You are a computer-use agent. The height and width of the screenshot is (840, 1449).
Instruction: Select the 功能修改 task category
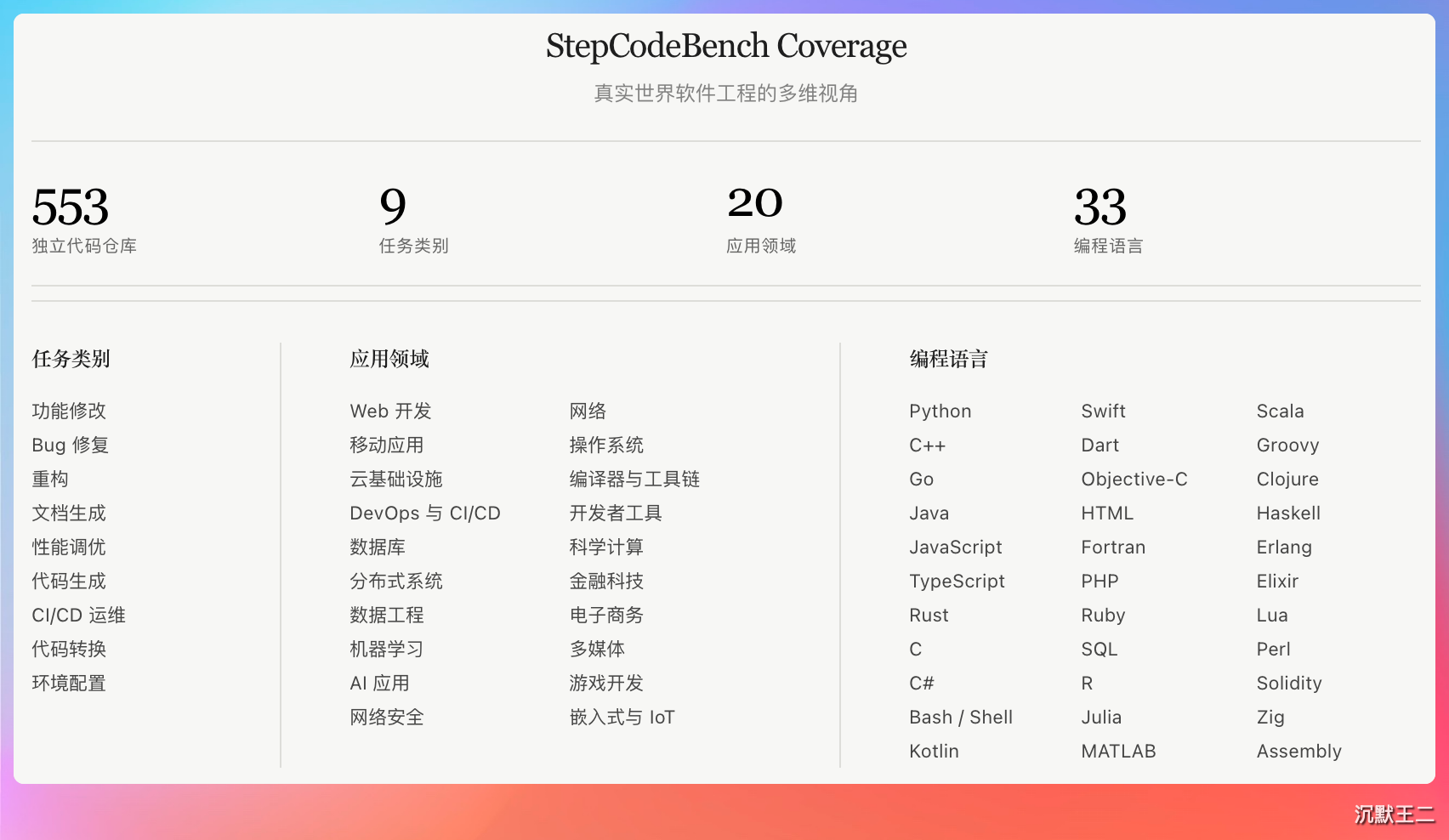click(x=69, y=411)
